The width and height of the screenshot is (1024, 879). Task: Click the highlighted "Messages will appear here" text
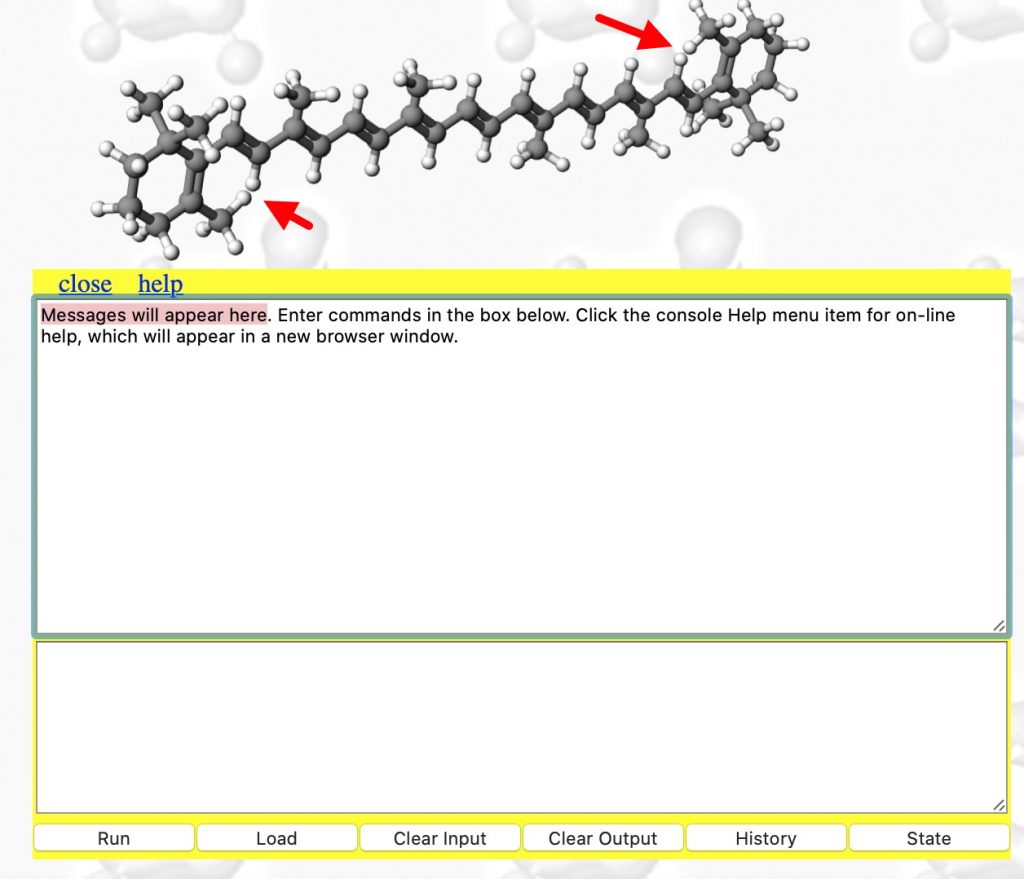click(154, 316)
